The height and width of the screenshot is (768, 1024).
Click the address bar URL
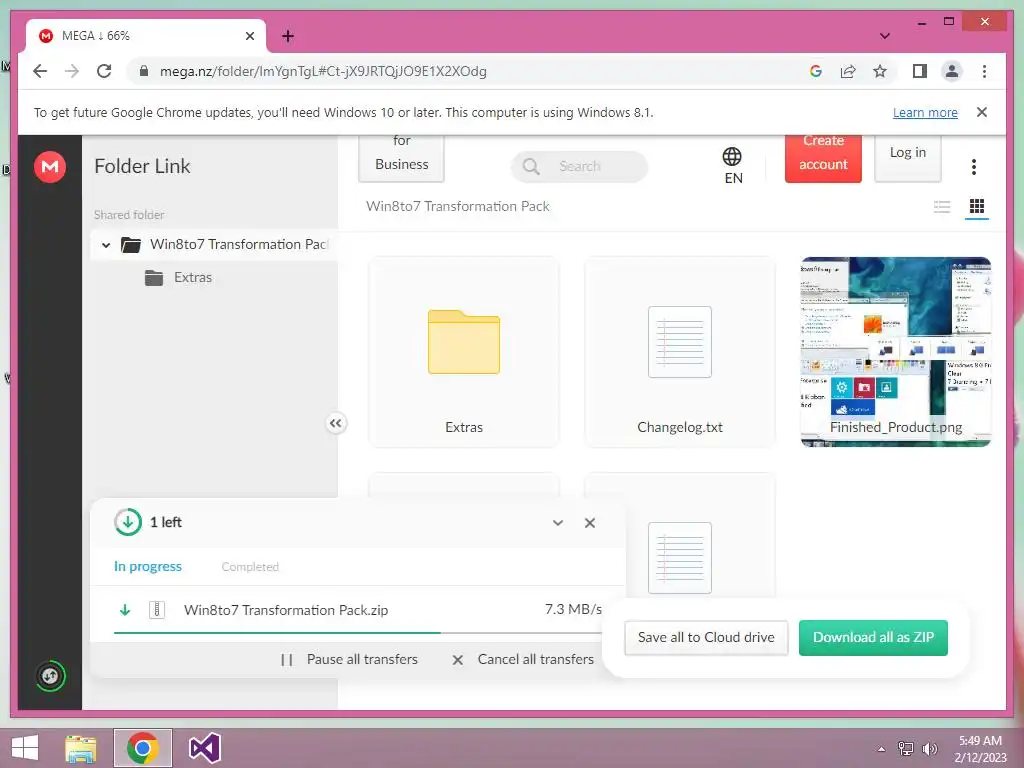(x=323, y=71)
